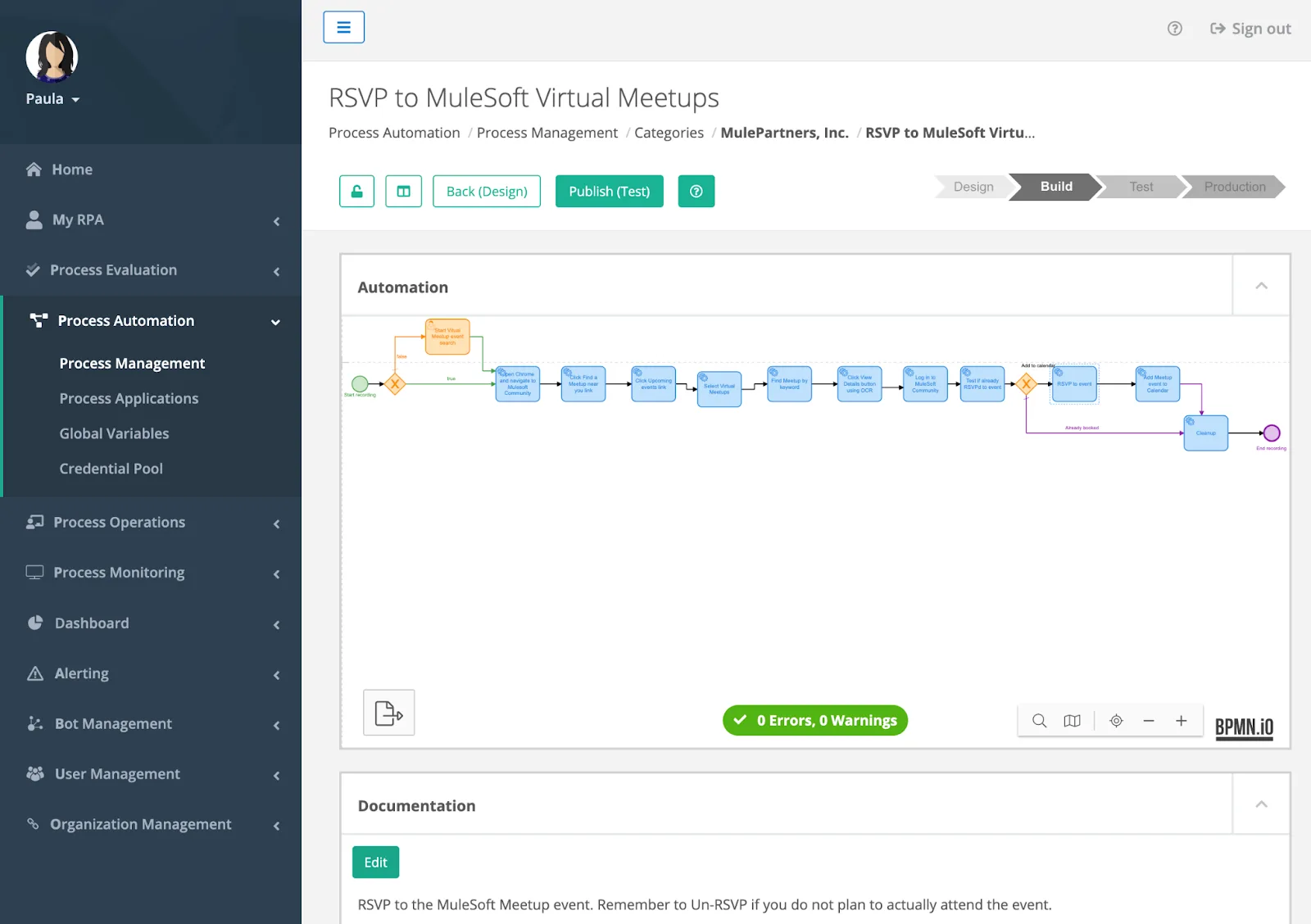1311x924 pixels.
Task: Click the 0 Errors, 0 Warnings badge
Action: tap(815, 720)
